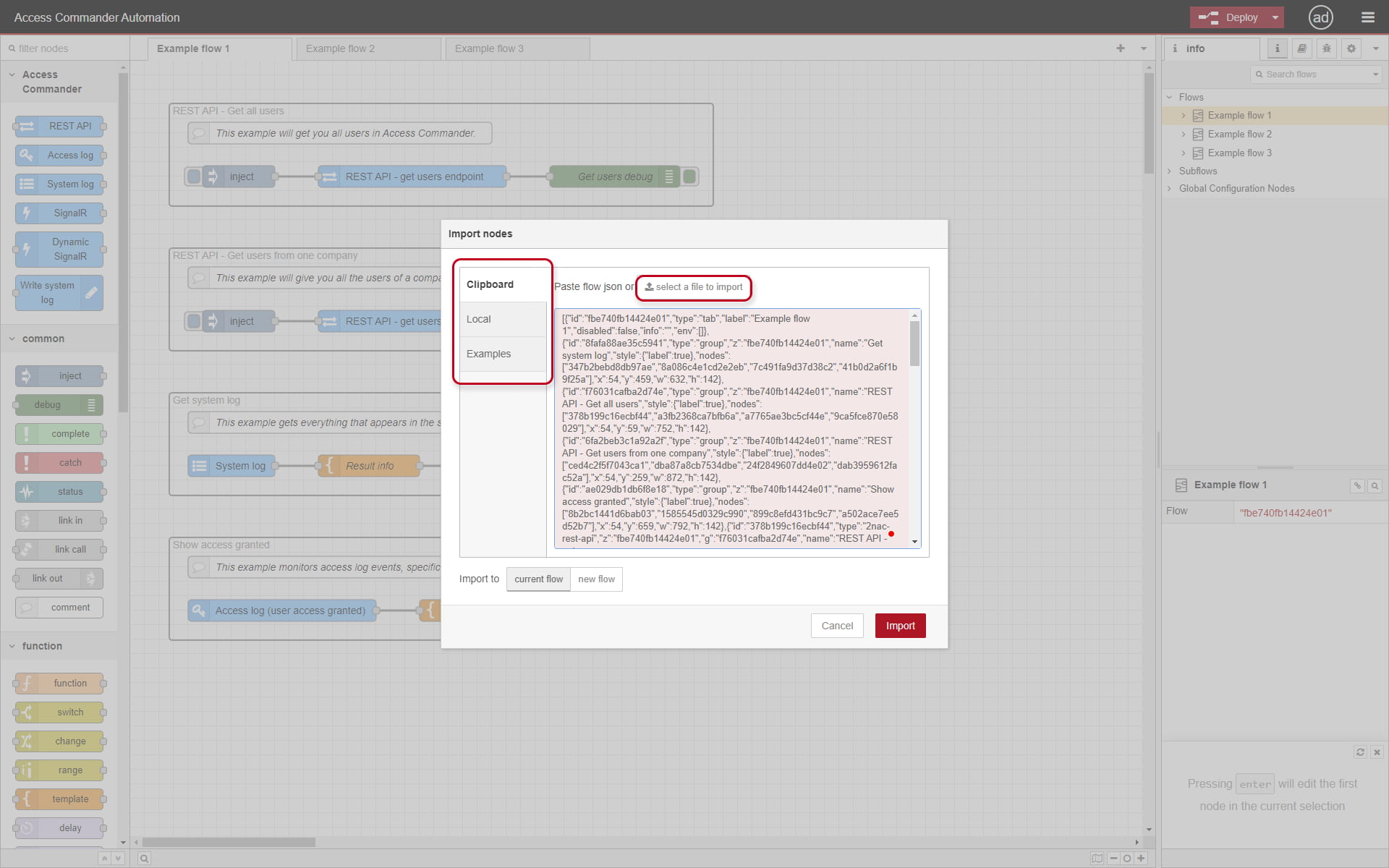Image resolution: width=1389 pixels, height=868 pixels.
Task: Open the sidebar tabs dropdown arrow
Action: click(1375, 48)
